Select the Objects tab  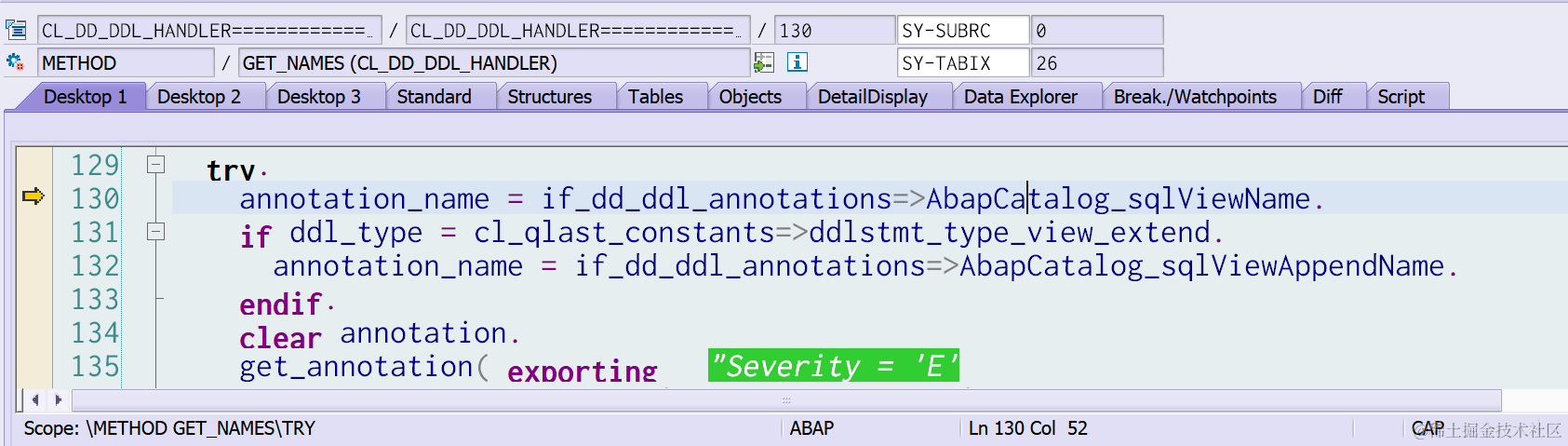point(750,97)
